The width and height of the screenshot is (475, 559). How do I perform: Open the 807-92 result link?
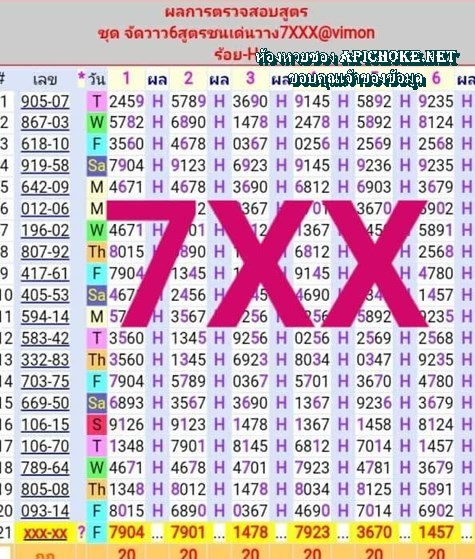pyautogui.click(x=45, y=252)
